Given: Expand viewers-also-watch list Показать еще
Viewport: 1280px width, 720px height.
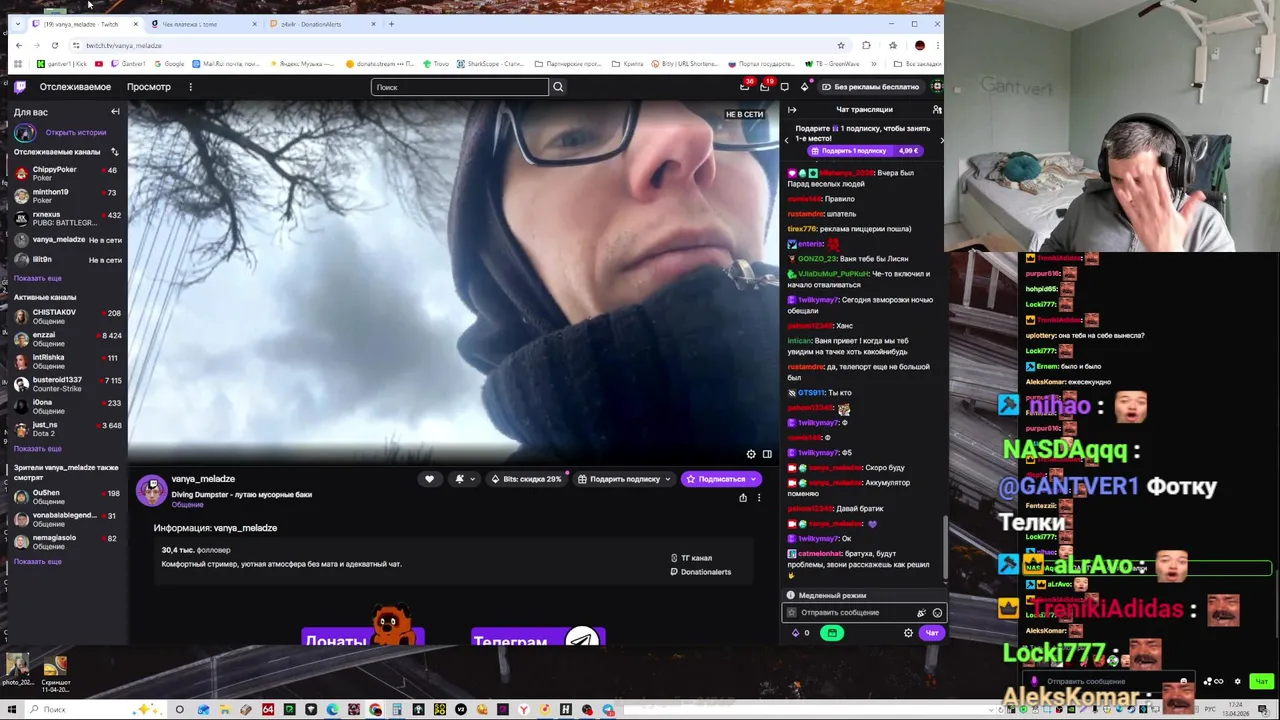Looking at the screenshot, I should pos(38,561).
